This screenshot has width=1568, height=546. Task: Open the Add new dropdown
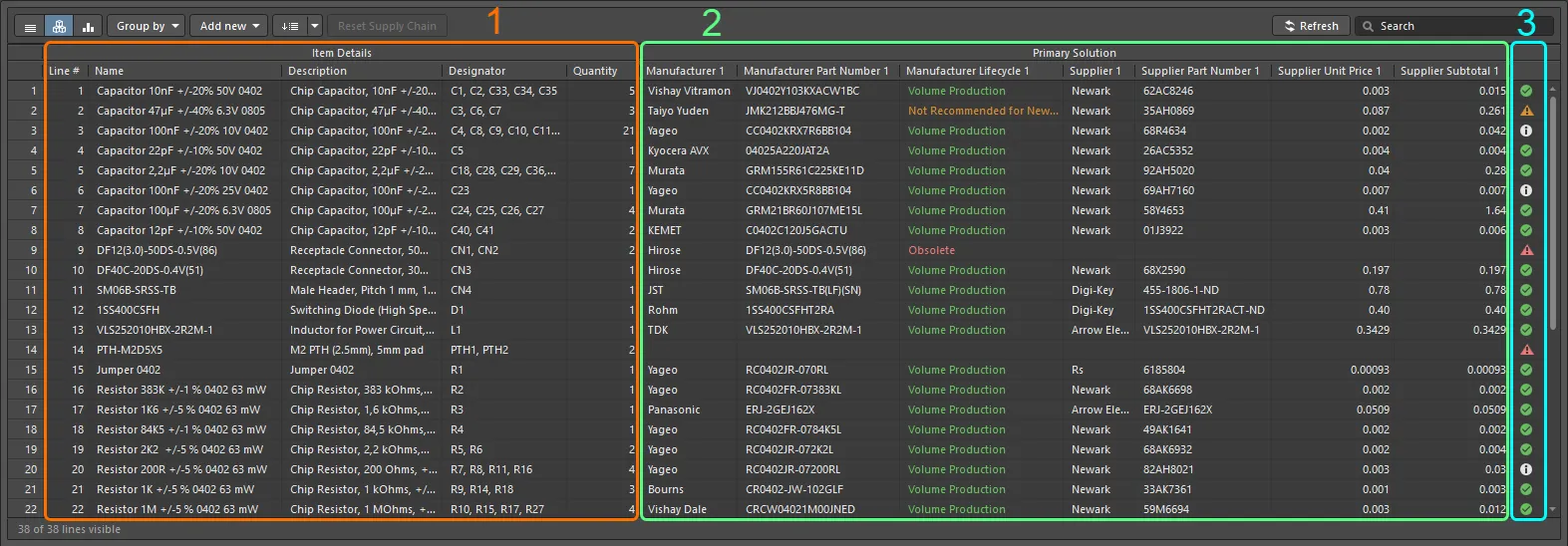coord(229,26)
